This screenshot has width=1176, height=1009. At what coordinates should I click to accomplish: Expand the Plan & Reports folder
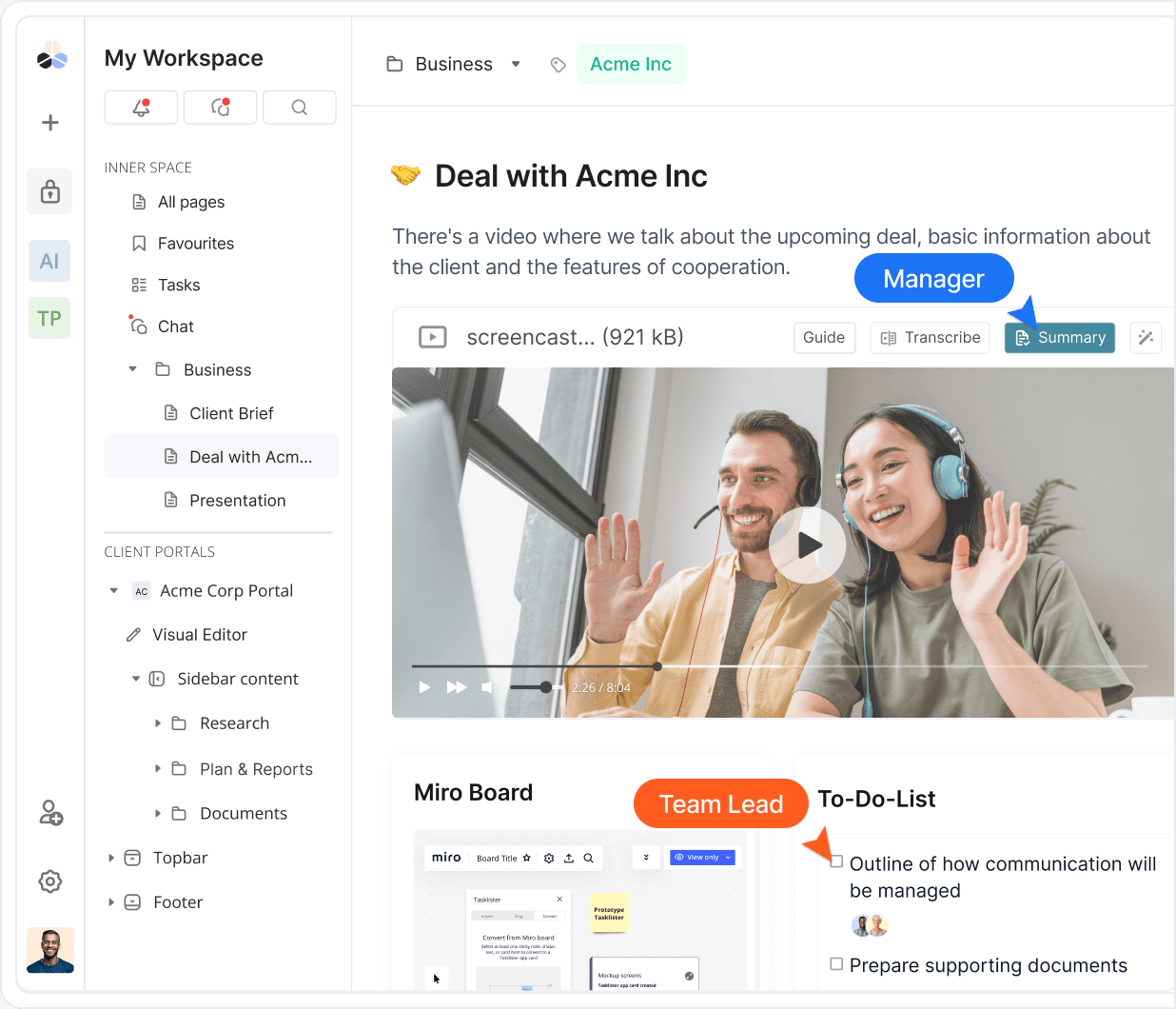[x=158, y=768]
